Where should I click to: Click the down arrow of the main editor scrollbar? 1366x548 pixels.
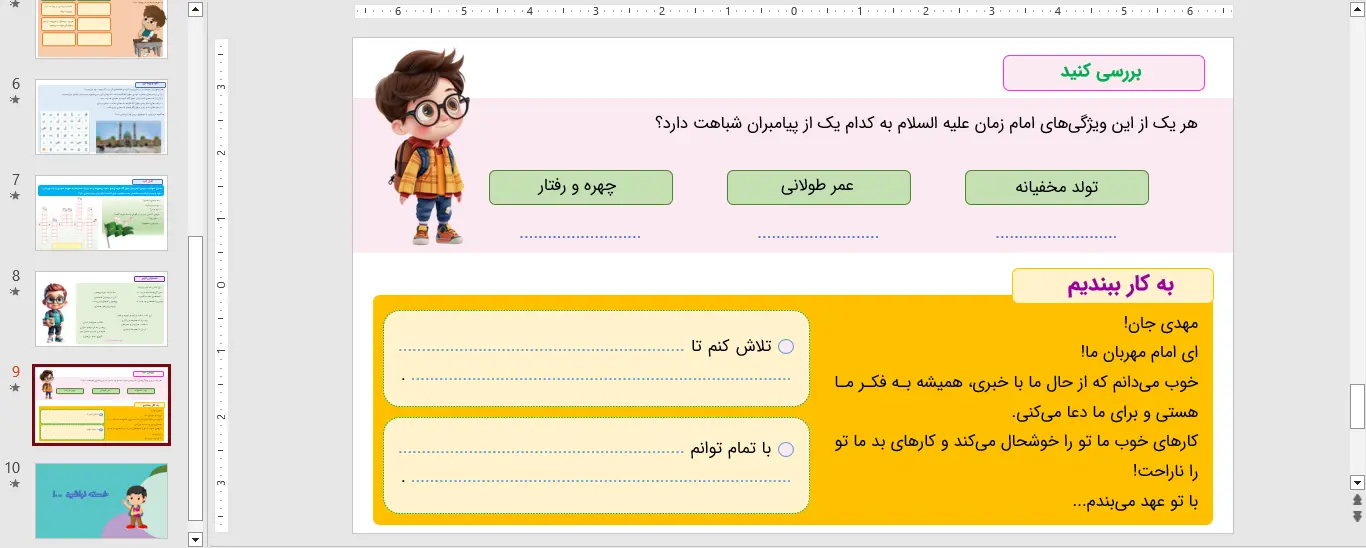1357,481
